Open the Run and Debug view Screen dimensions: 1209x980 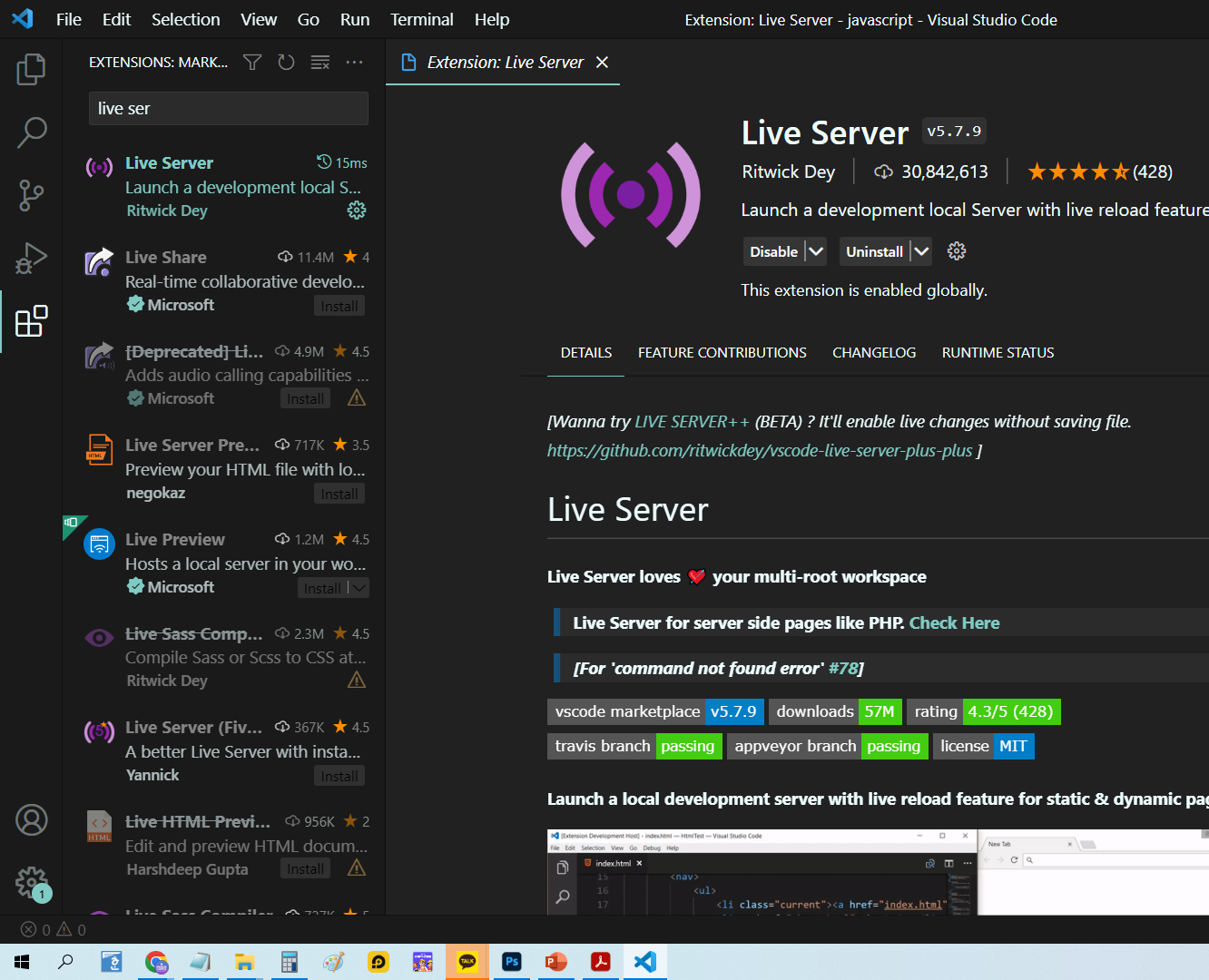point(31,259)
